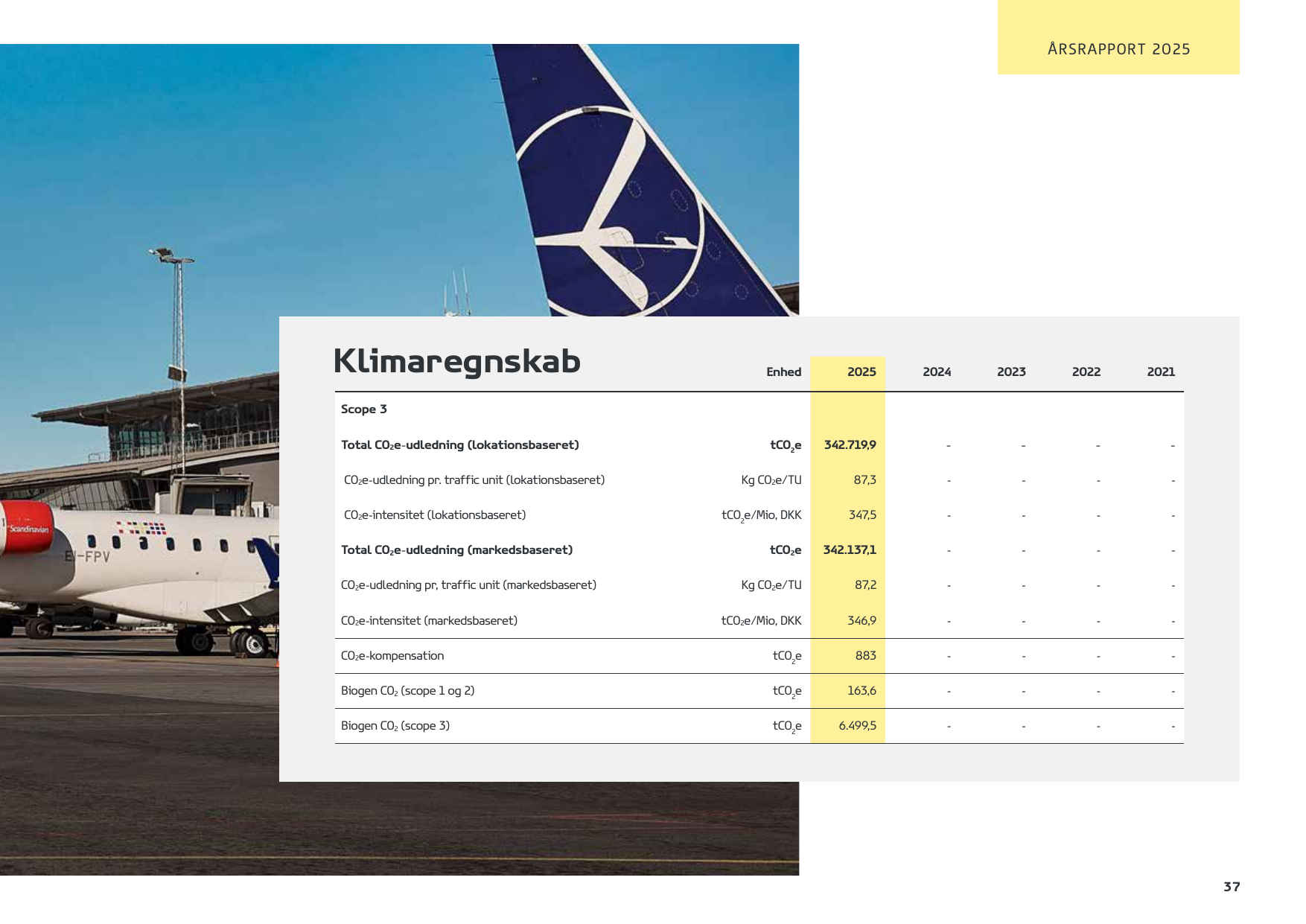Click the value 6.499,5
1306x924 pixels.
[x=858, y=726]
